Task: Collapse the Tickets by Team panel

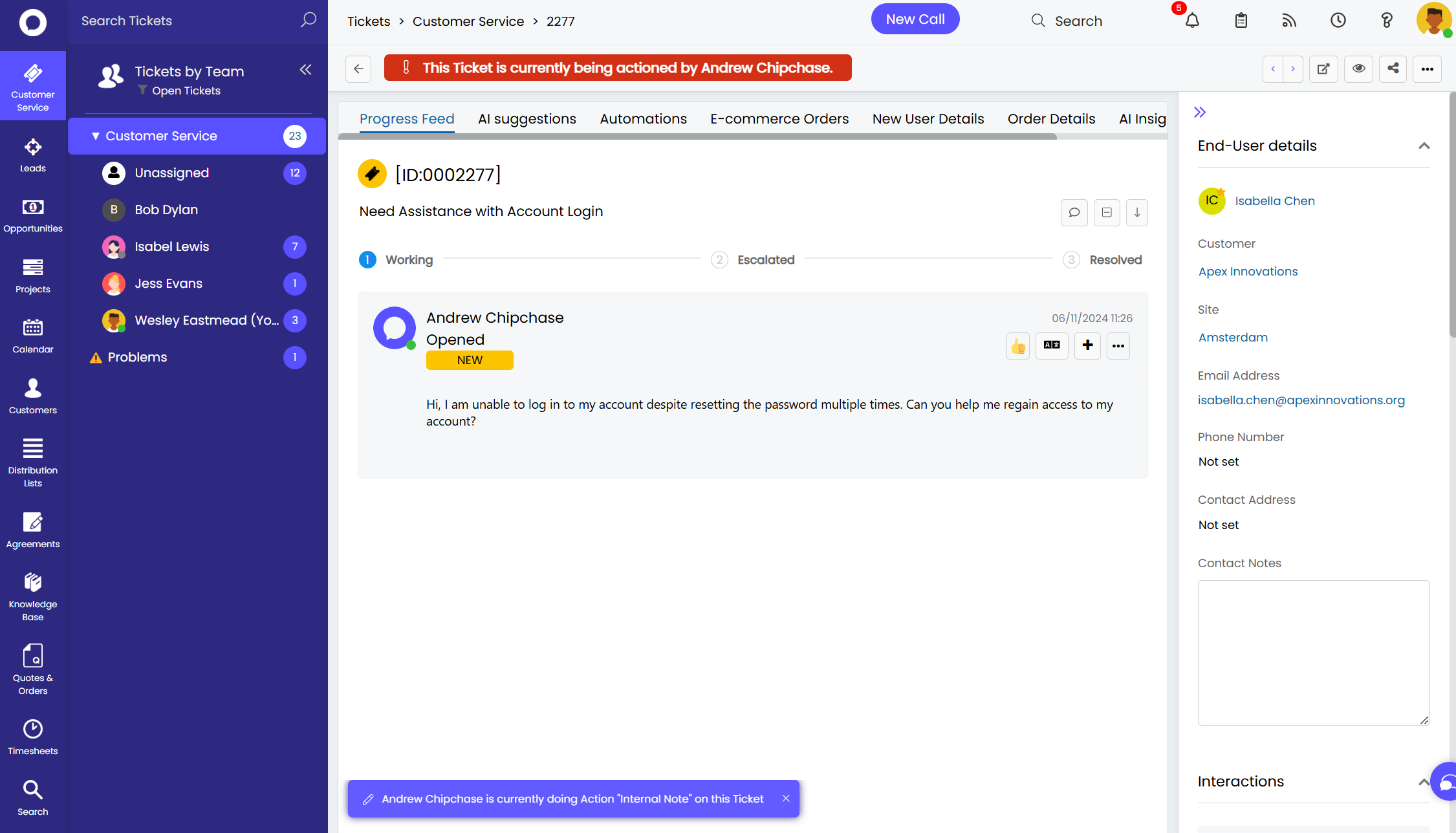Action: coord(305,70)
